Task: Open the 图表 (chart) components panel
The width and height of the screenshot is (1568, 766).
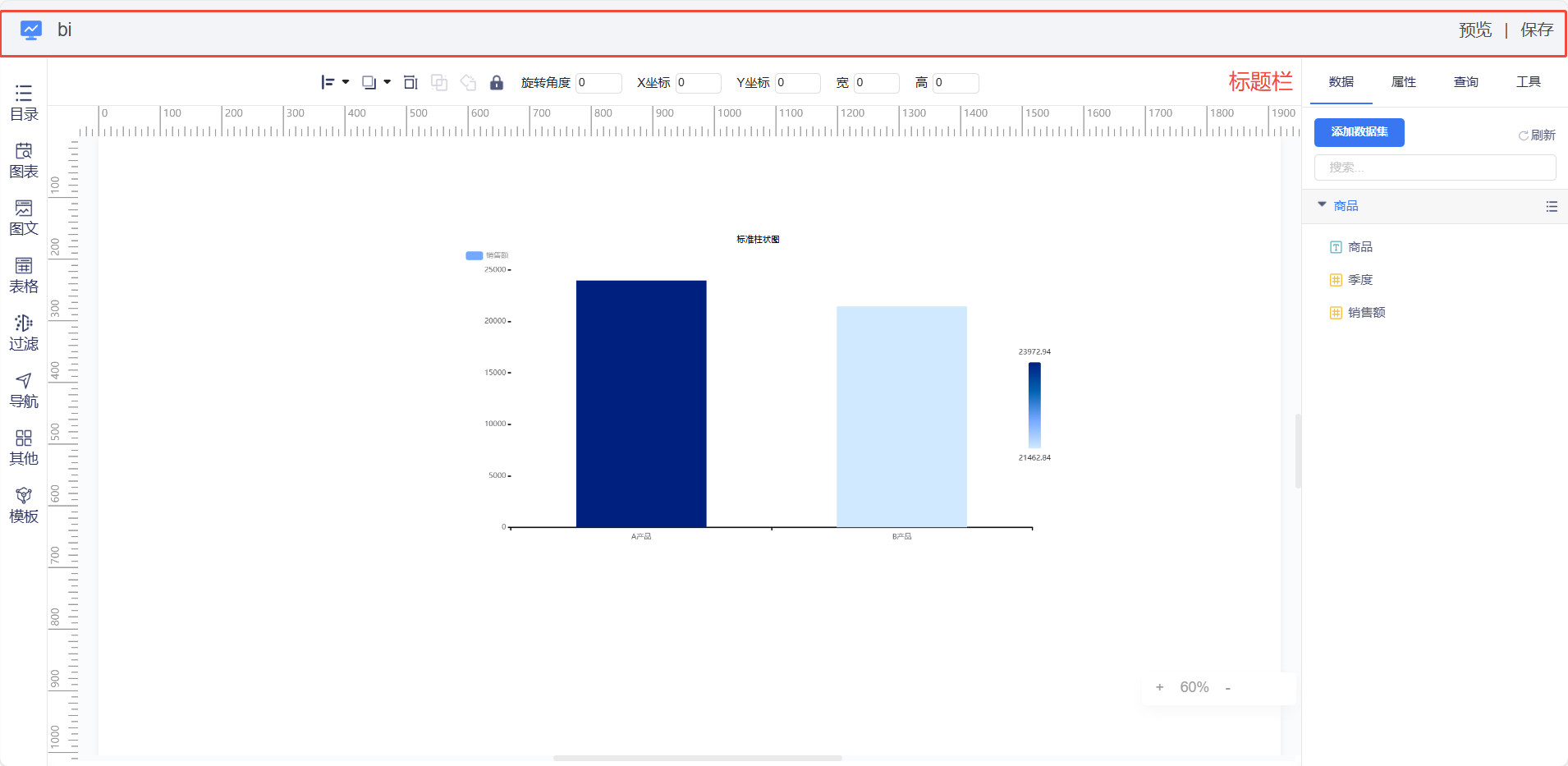Action: (24, 160)
